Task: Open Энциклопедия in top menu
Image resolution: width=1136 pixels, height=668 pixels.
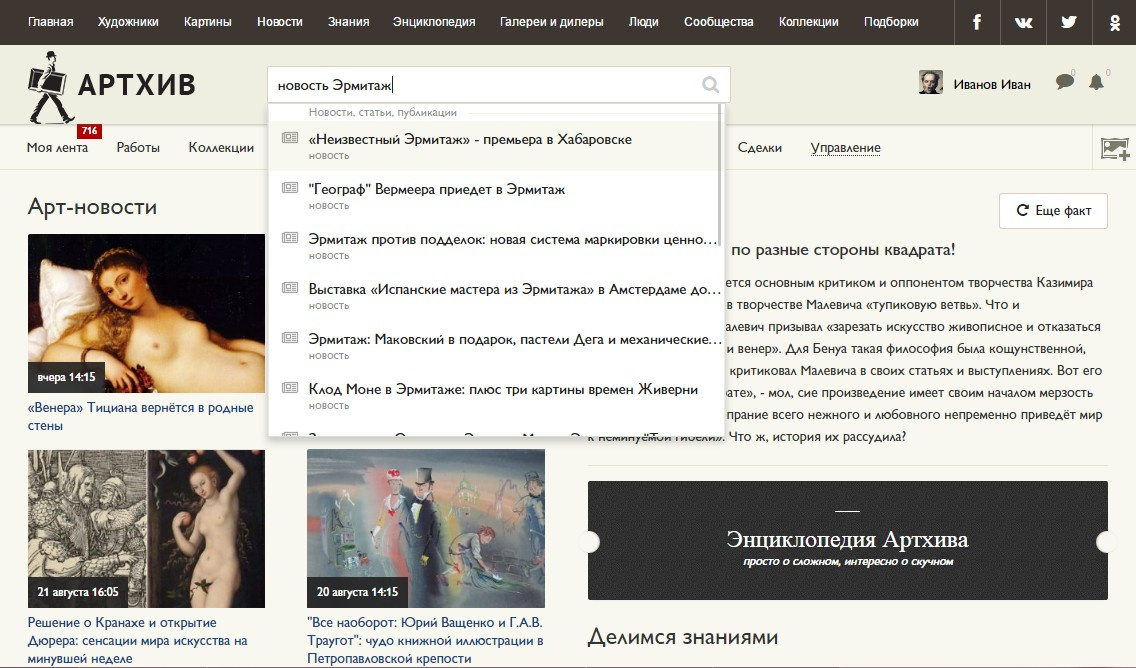Action: pyautogui.click(x=434, y=22)
